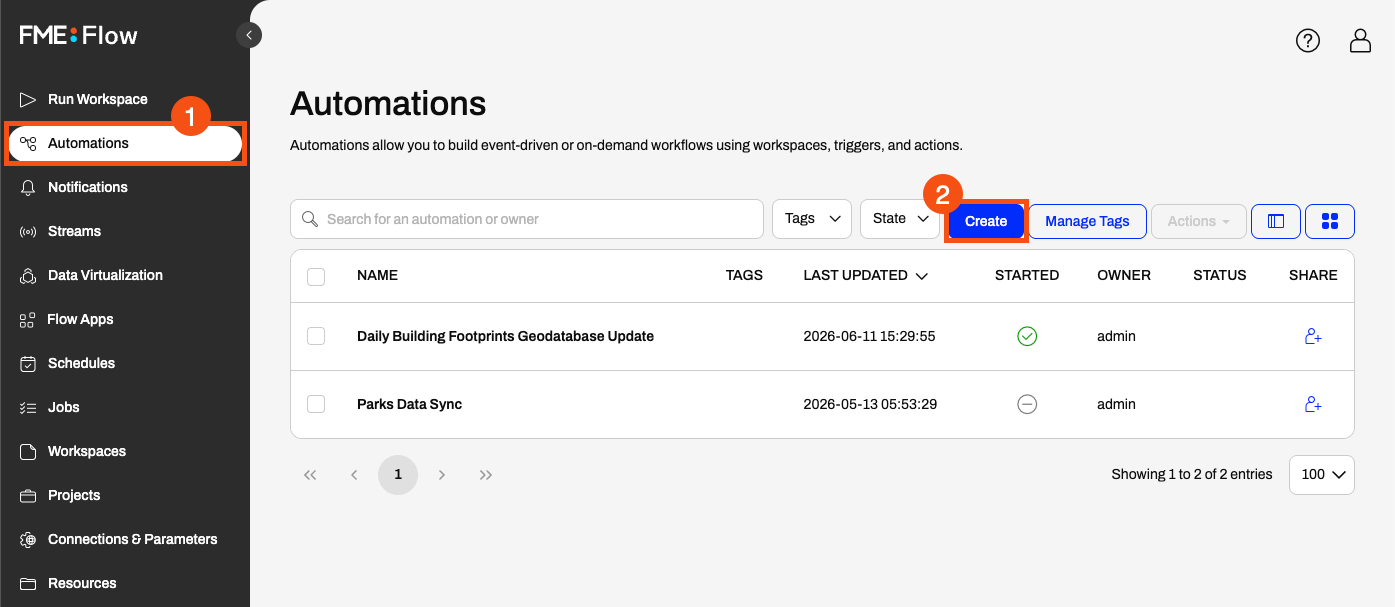This screenshot has height=607, width=1395.
Task: Switch to the table column layout view
Action: coord(1276,221)
